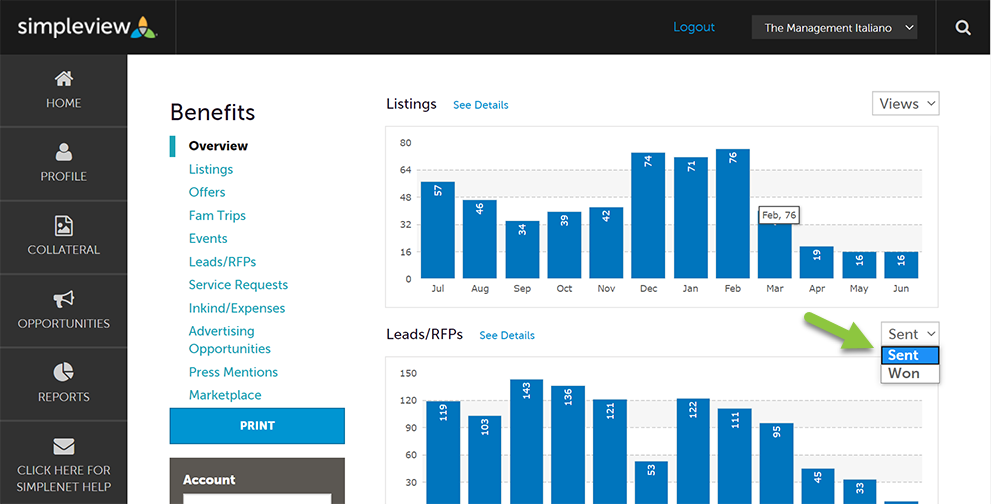Viewport: 991px width, 504px height.
Task: Click the 'Feb, 76' chart tooltip
Action: pyautogui.click(x=779, y=215)
